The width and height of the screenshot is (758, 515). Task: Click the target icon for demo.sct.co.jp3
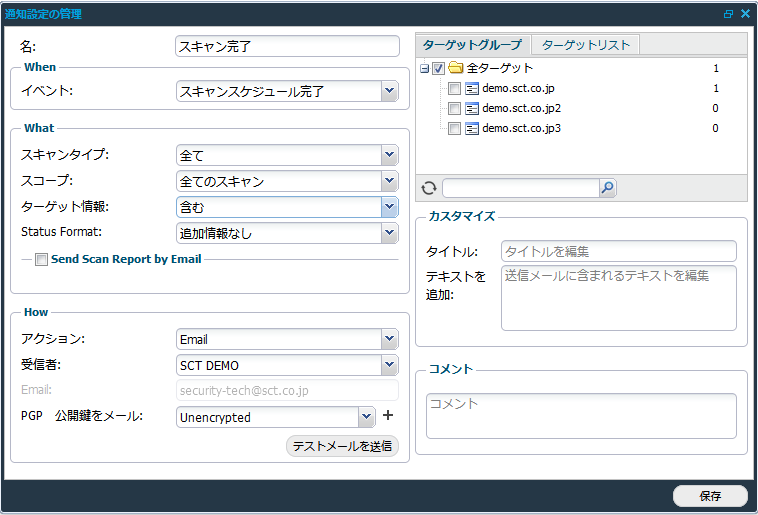point(472,128)
